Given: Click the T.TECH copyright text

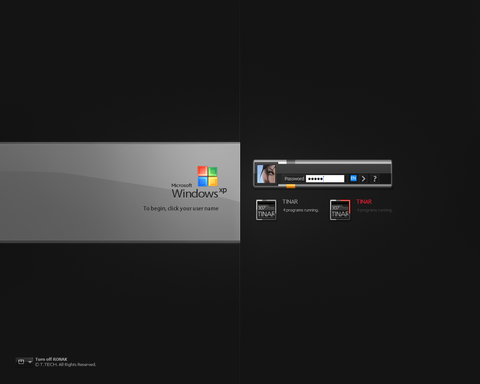Looking at the screenshot, I should pyautogui.click(x=65, y=365).
